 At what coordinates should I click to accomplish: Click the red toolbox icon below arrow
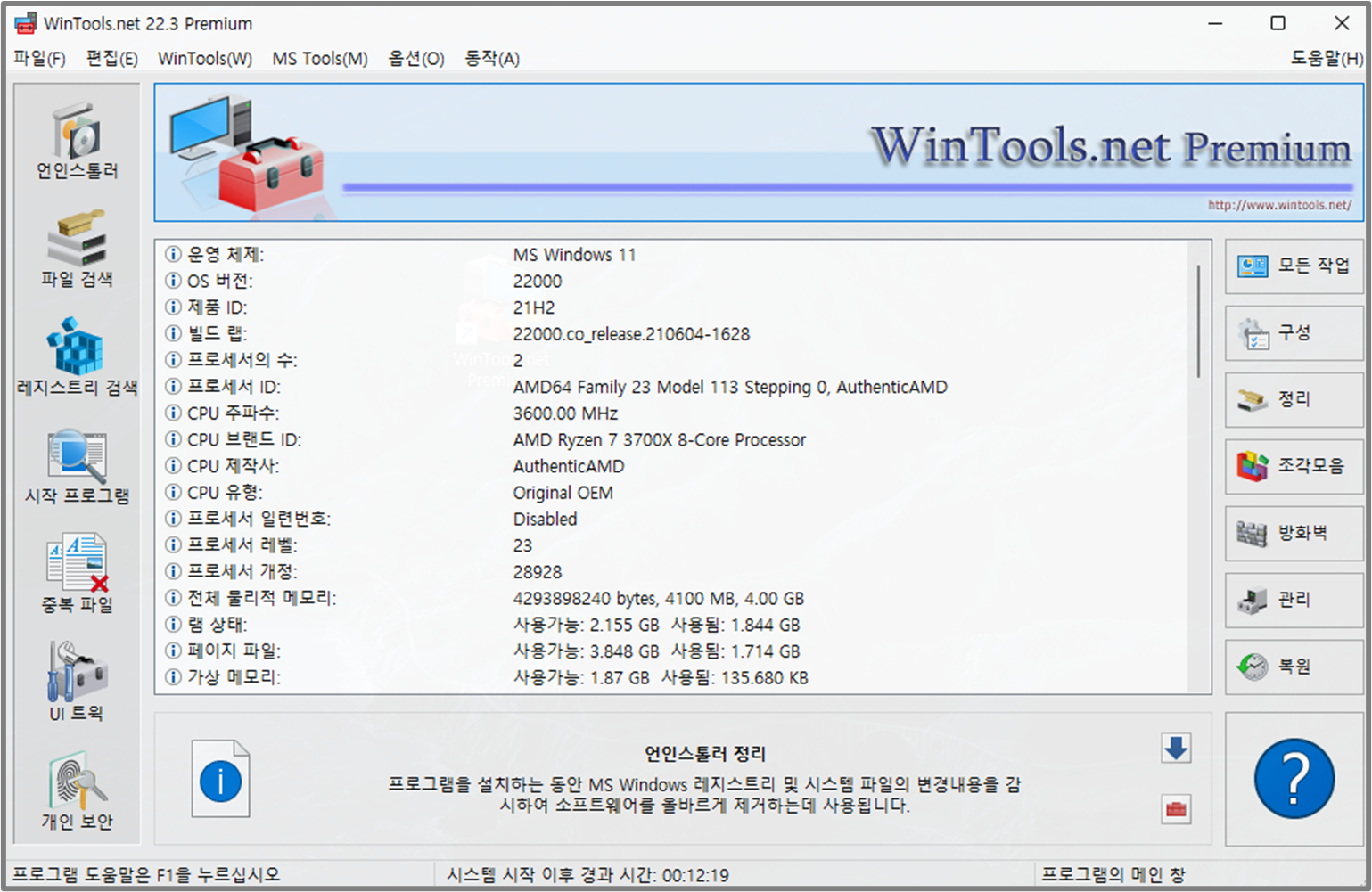[x=1176, y=809]
